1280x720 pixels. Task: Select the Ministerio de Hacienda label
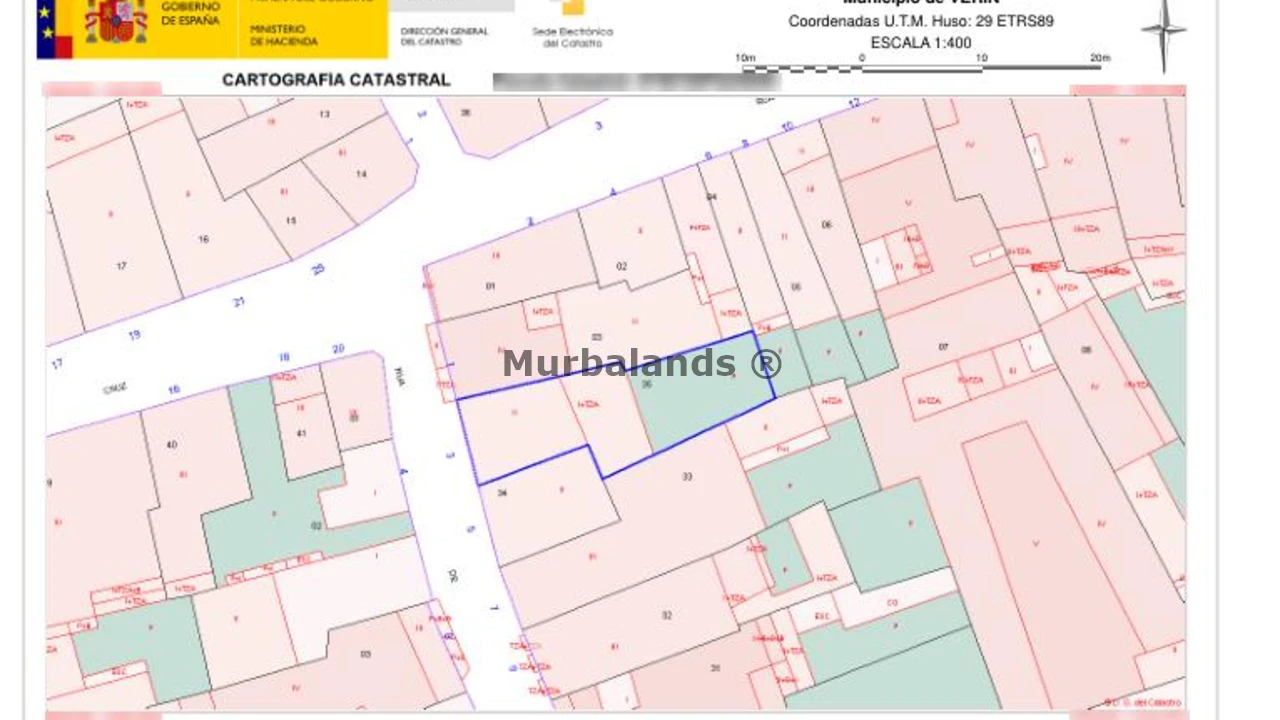284,36
